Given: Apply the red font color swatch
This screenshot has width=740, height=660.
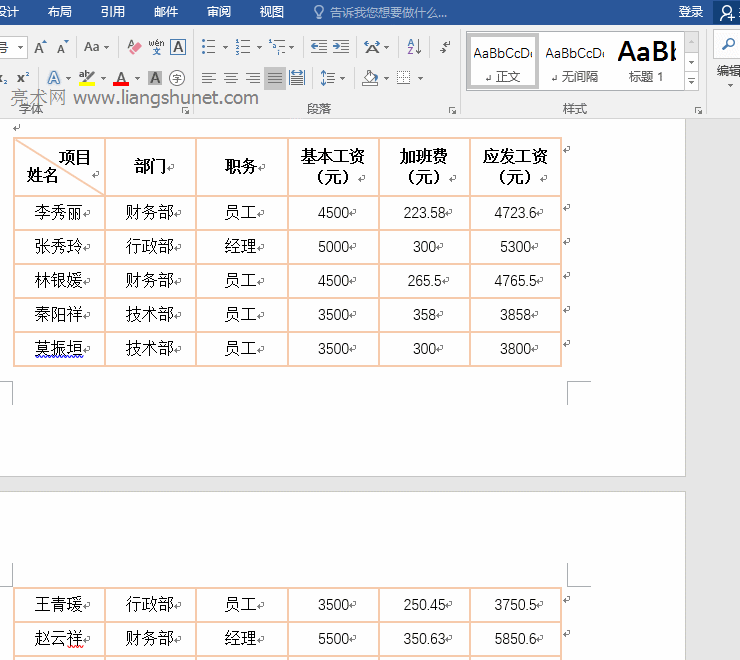Looking at the screenshot, I should (x=121, y=78).
